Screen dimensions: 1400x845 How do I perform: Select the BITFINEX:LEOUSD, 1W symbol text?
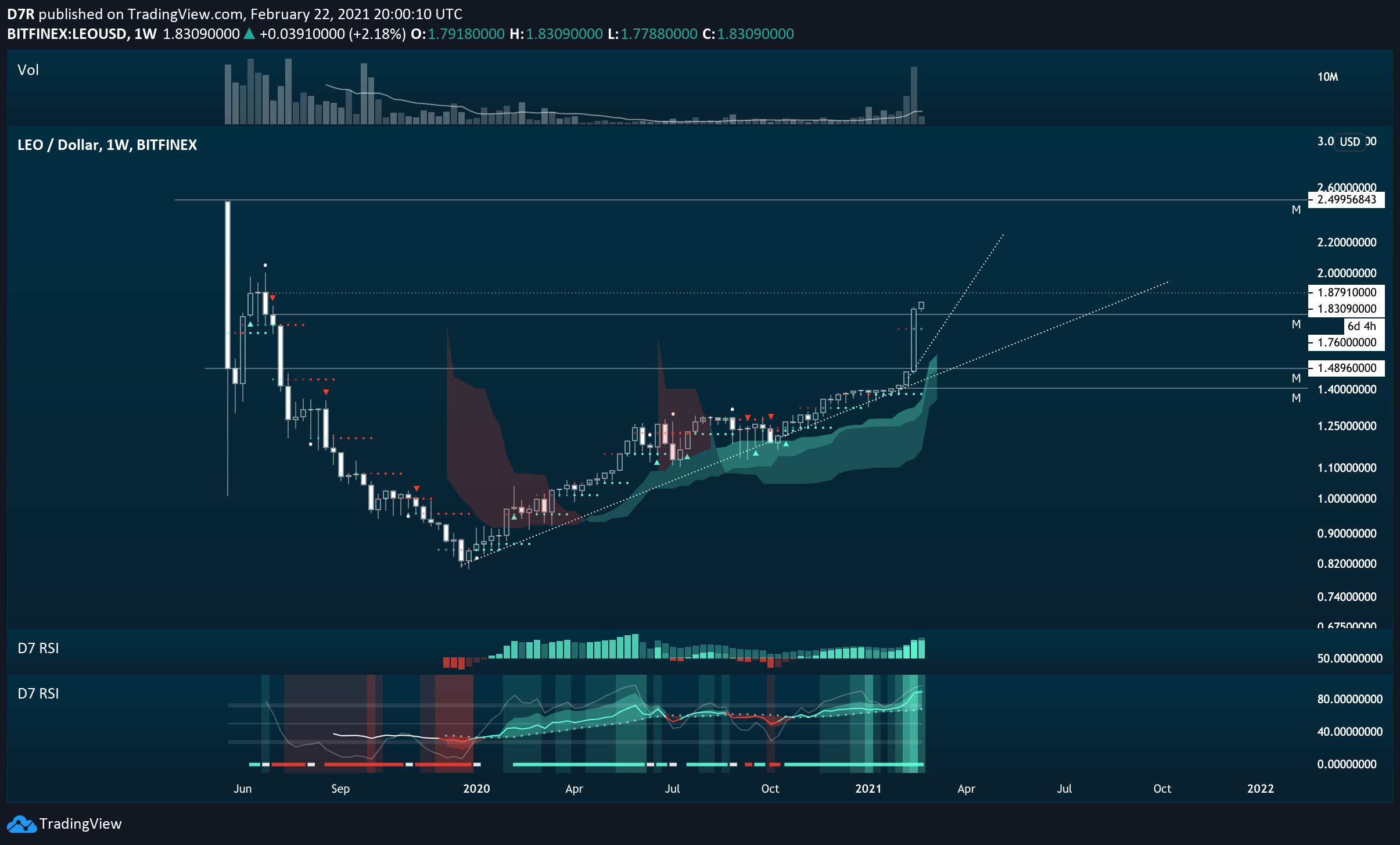click(82, 34)
